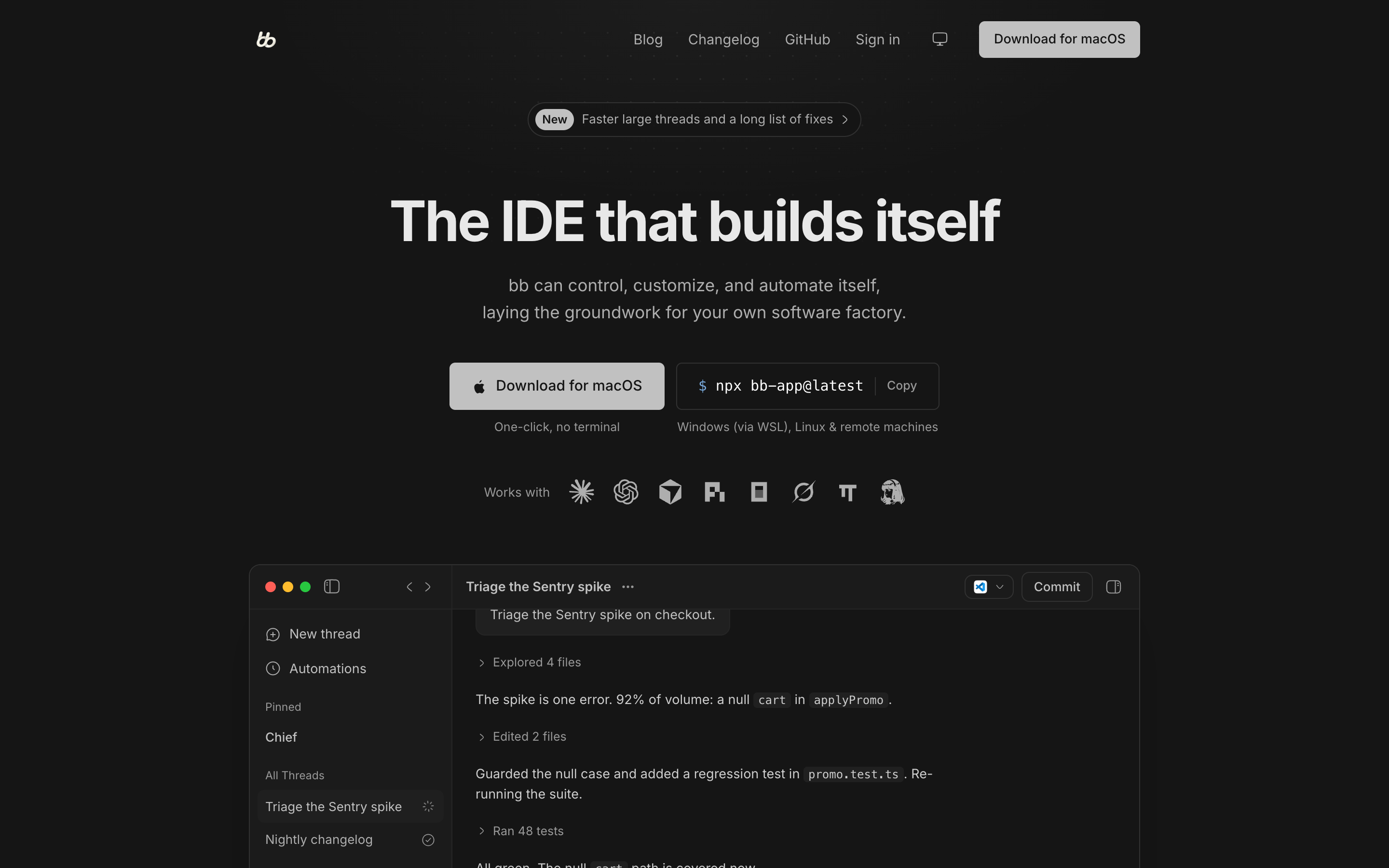This screenshot has width=1389, height=868.
Task: Open the VS Code editor dropdown
Action: [x=989, y=587]
